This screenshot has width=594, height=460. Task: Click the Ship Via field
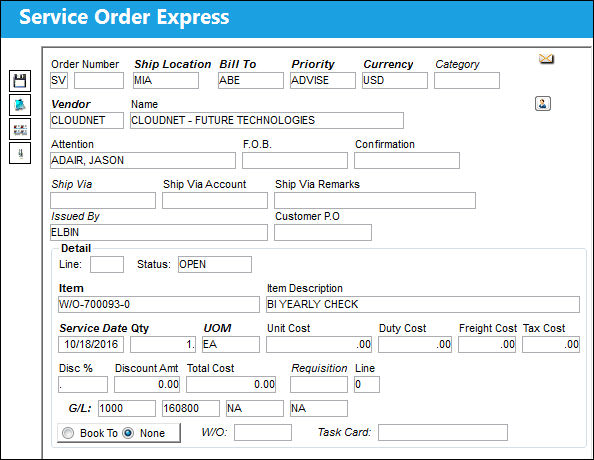[103, 200]
